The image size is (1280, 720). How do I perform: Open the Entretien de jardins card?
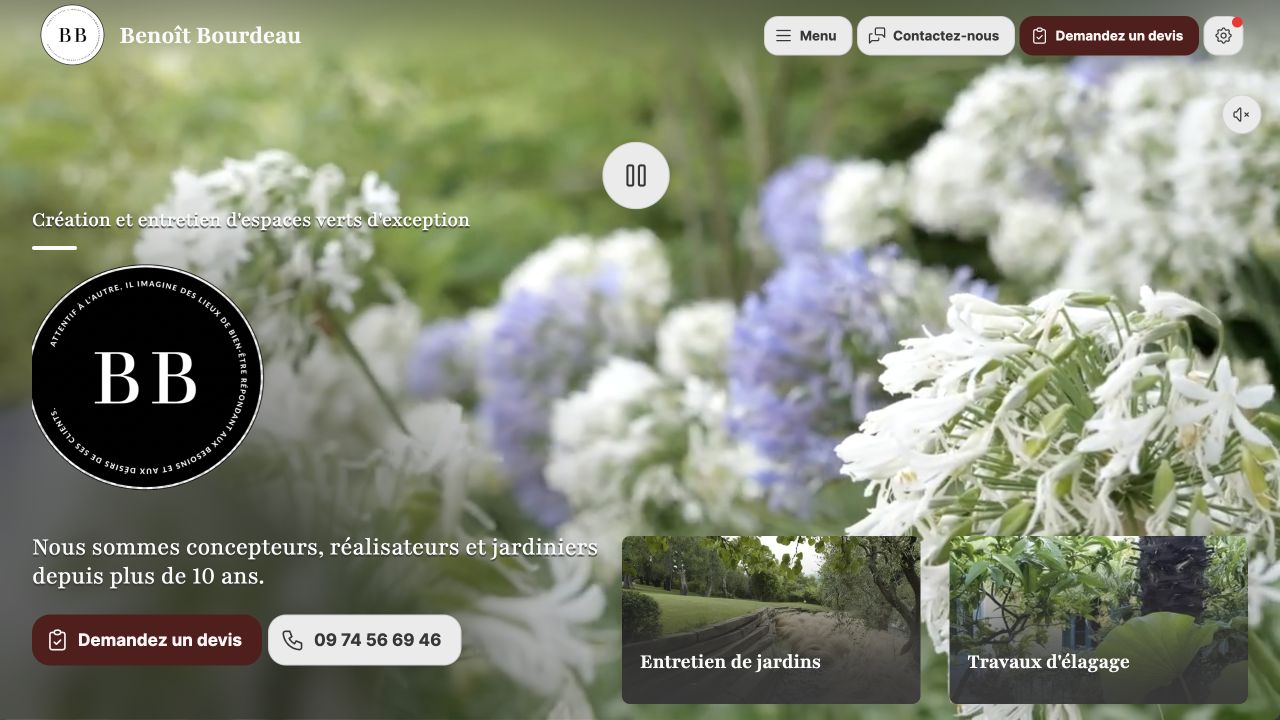(771, 620)
